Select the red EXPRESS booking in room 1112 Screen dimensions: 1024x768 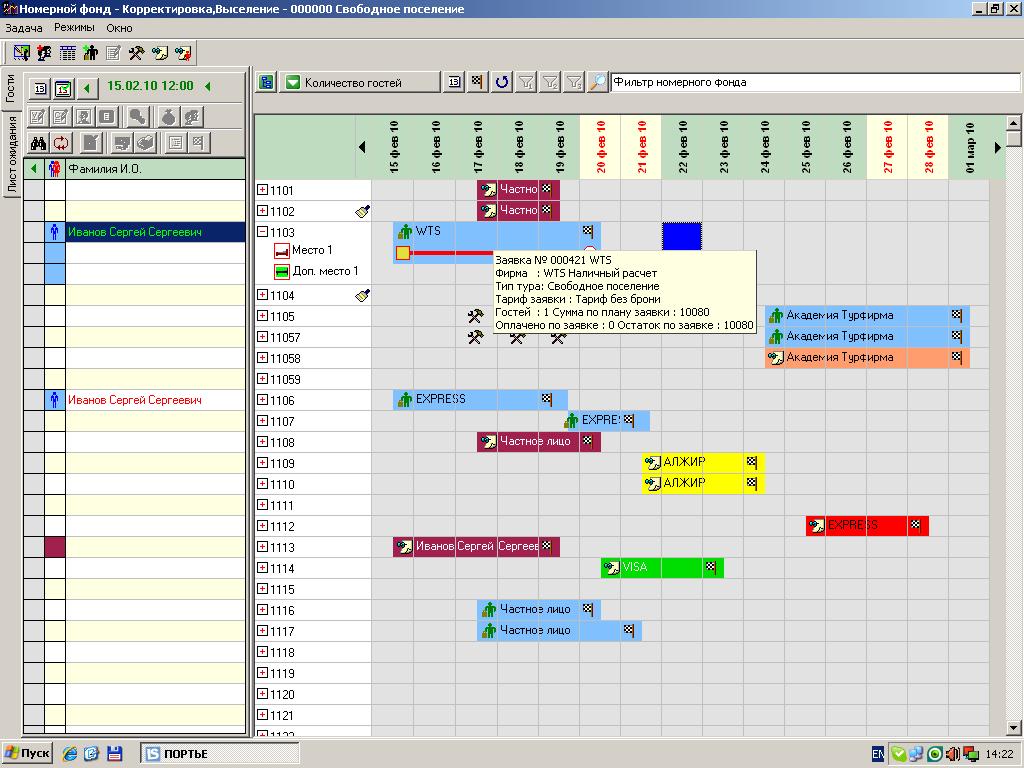click(867, 526)
